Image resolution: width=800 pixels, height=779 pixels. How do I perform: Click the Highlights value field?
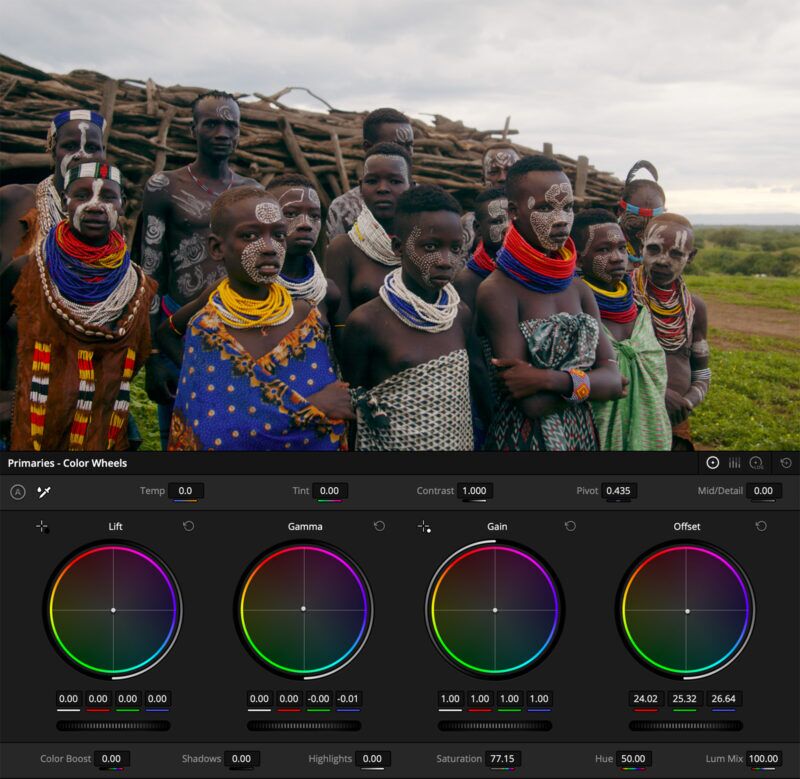coord(372,759)
